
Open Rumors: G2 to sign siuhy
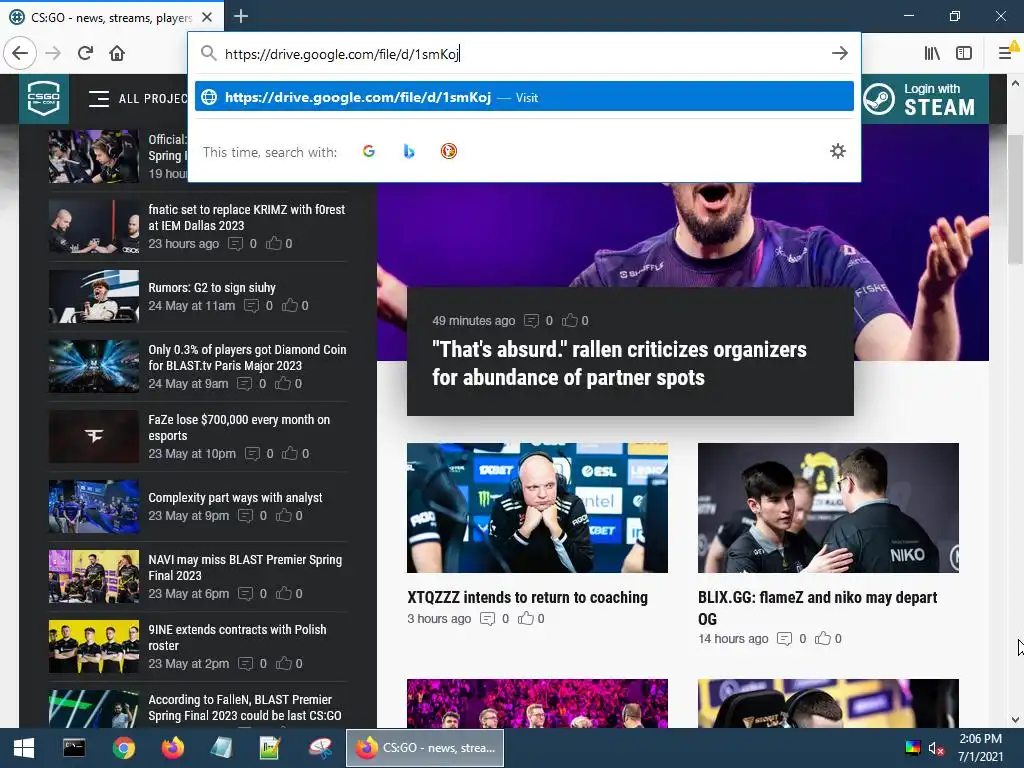[212, 287]
